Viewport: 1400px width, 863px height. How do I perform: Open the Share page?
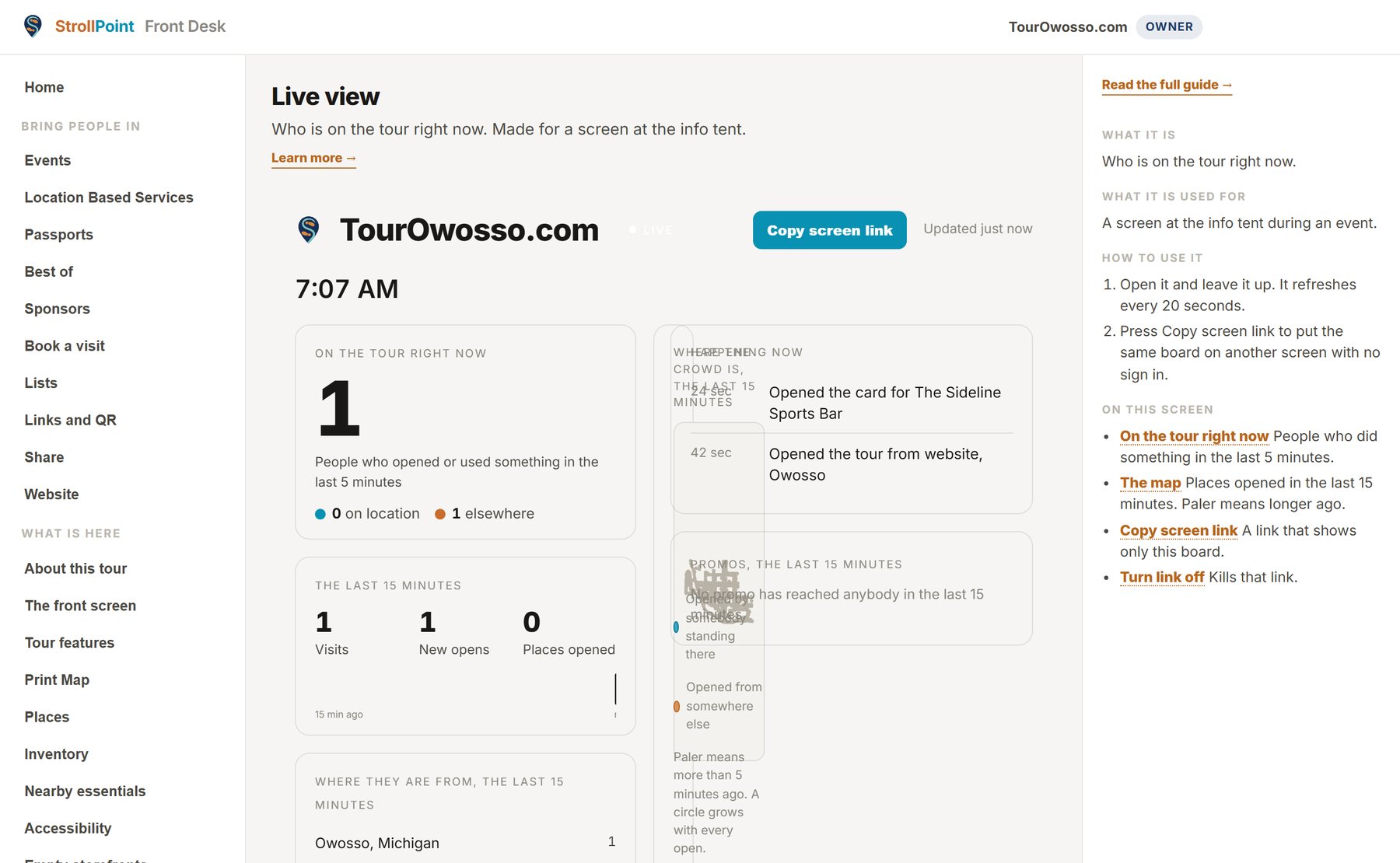tap(44, 457)
